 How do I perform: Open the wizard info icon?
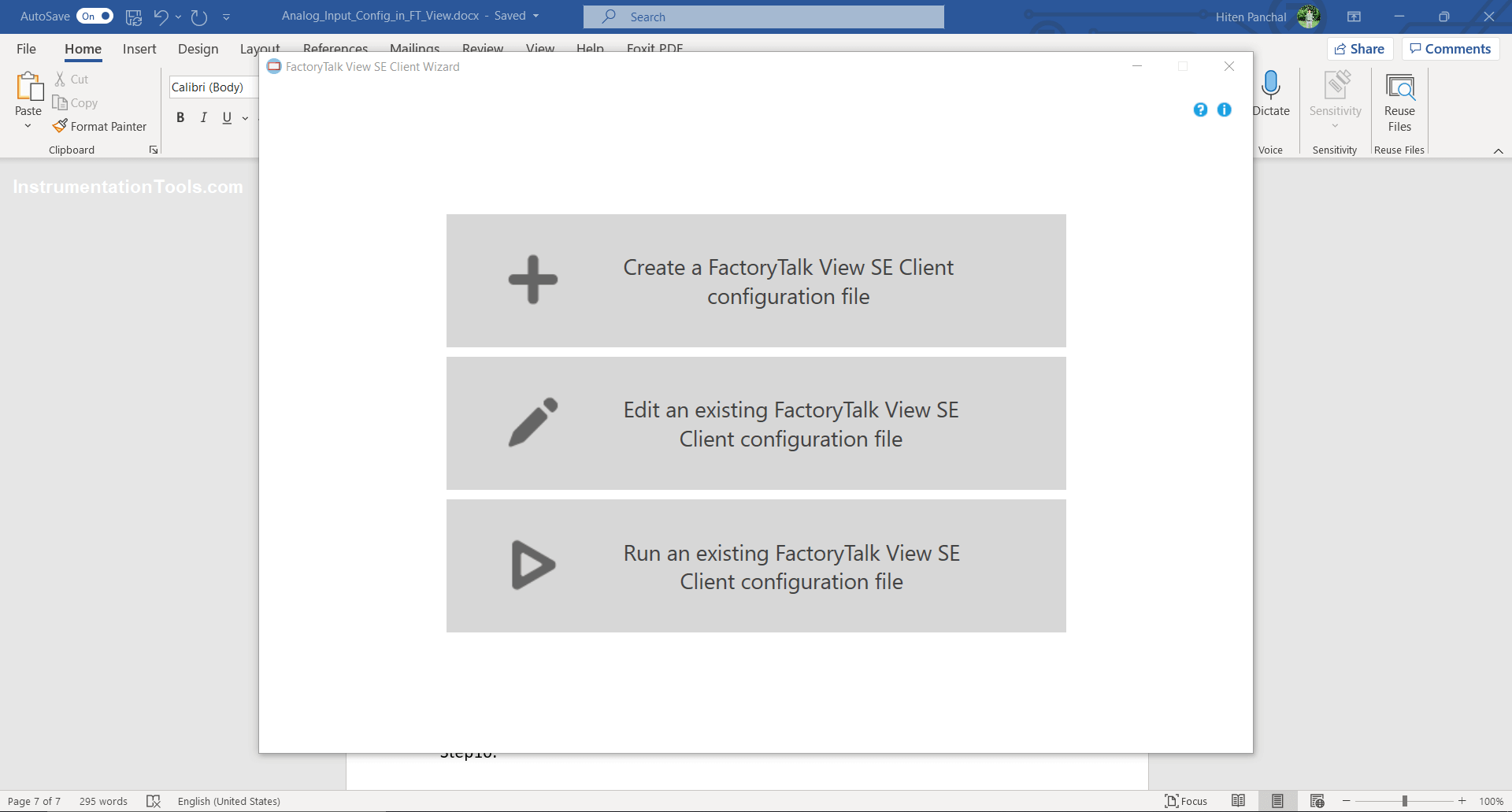point(1225,109)
